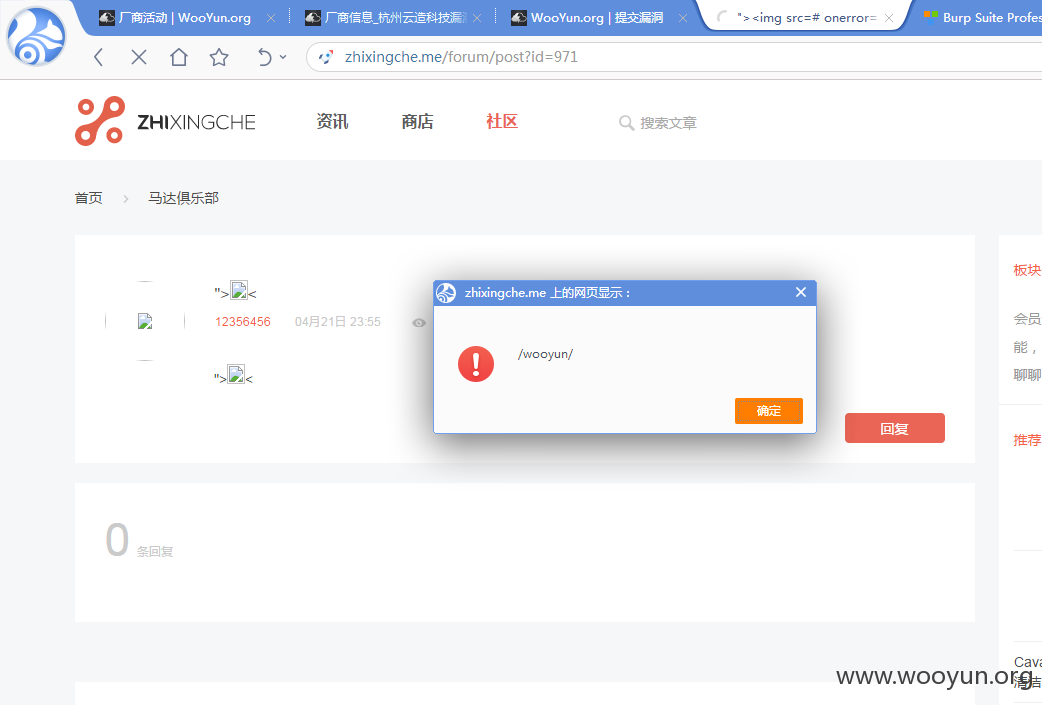
Task: Bookmark page with the star icon
Action: click(x=219, y=58)
